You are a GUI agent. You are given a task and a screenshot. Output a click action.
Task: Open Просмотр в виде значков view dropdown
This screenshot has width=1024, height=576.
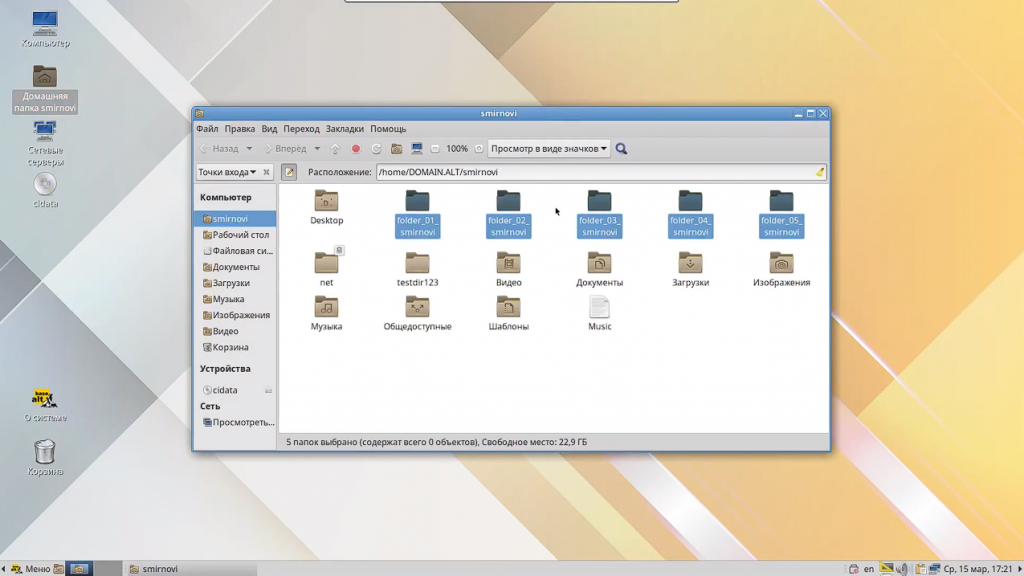[549, 149]
